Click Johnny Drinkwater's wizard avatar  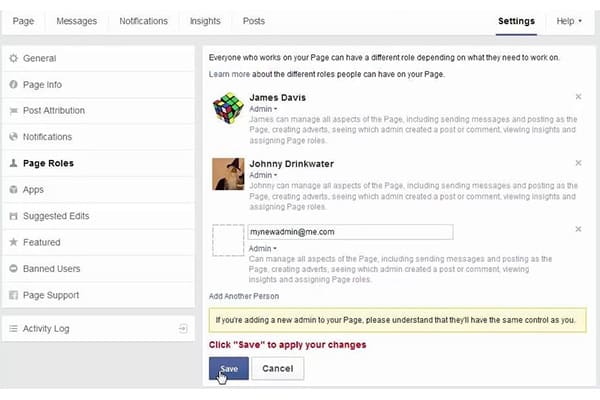(228, 174)
